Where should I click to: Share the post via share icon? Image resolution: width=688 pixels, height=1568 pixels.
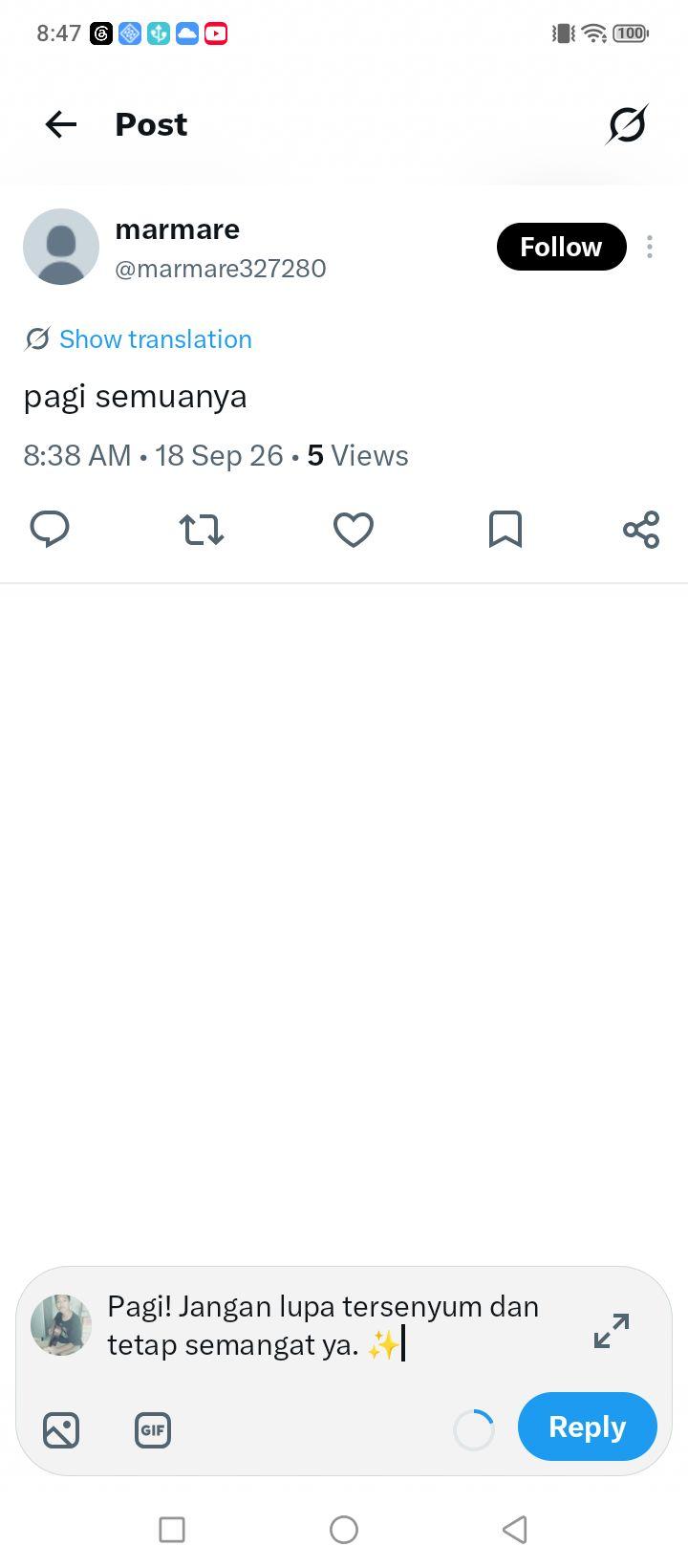click(x=641, y=529)
